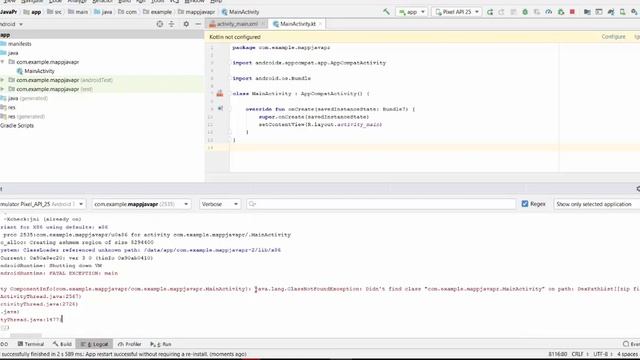The width and height of the screenshot is (640, 360).
Task: Collapse onCreate function with fold marker
Action: (x=229, y=109)
